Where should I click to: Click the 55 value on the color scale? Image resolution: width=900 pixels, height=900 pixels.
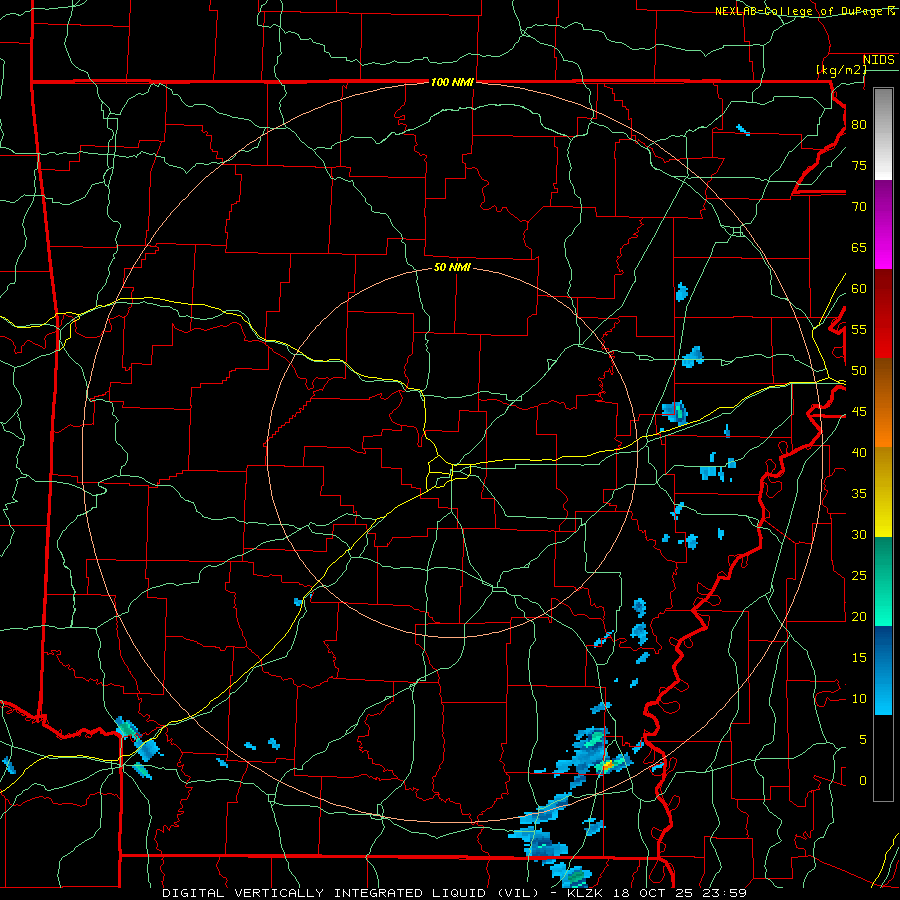[859, 329]
